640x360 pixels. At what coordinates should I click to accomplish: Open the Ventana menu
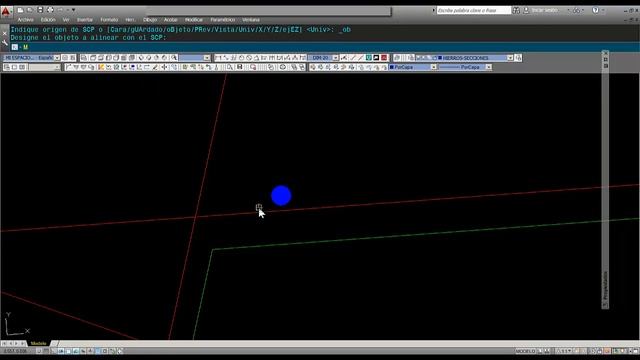251,20
